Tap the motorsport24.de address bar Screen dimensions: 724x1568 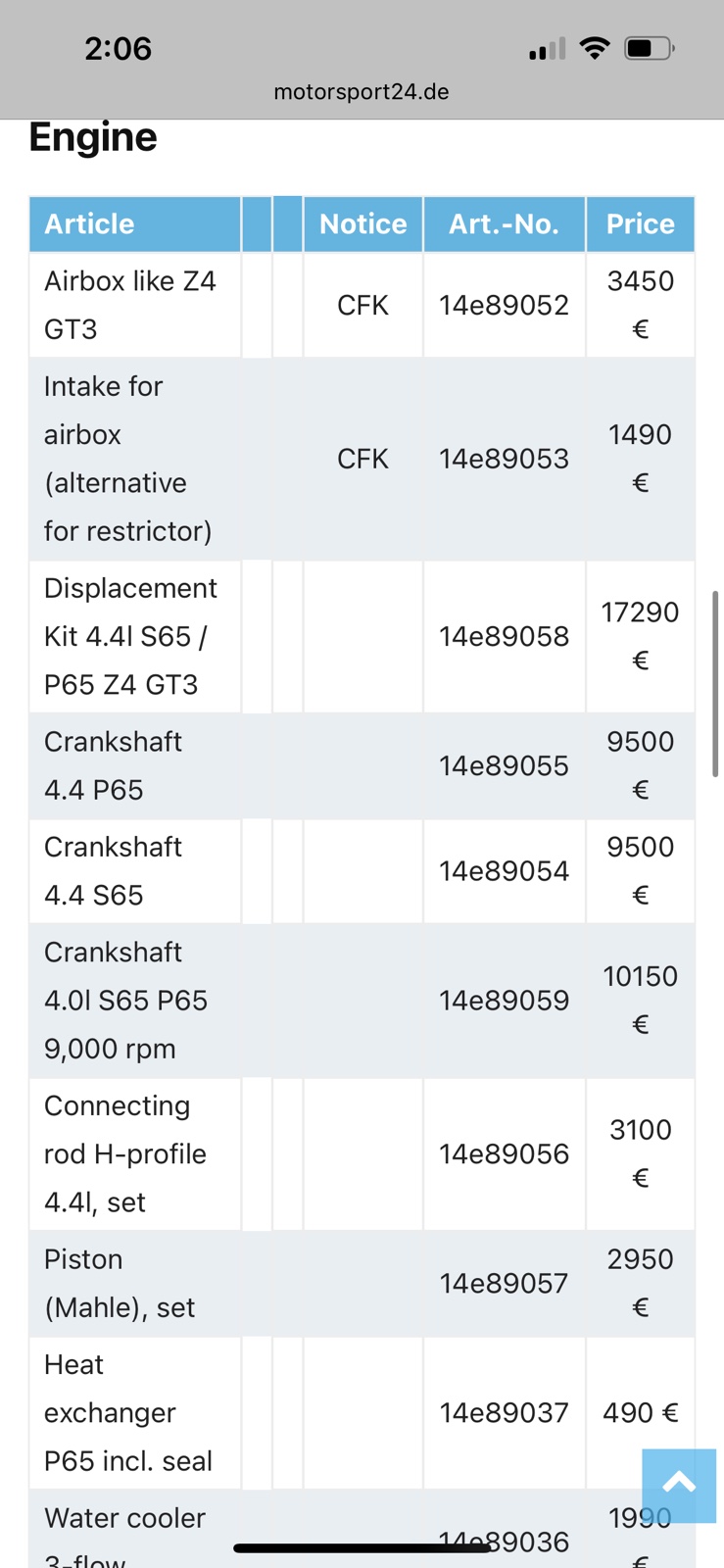click(362, 92)
